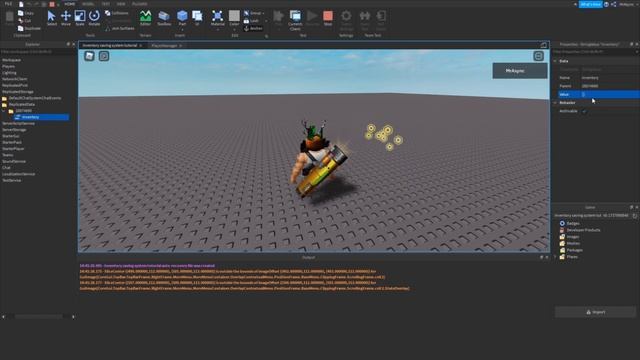Image resolution: width=640 pixels, height=360 pixels.
Task: Switch to the PLUGINS ribbon tab
Action: click(x=140, y=4)
